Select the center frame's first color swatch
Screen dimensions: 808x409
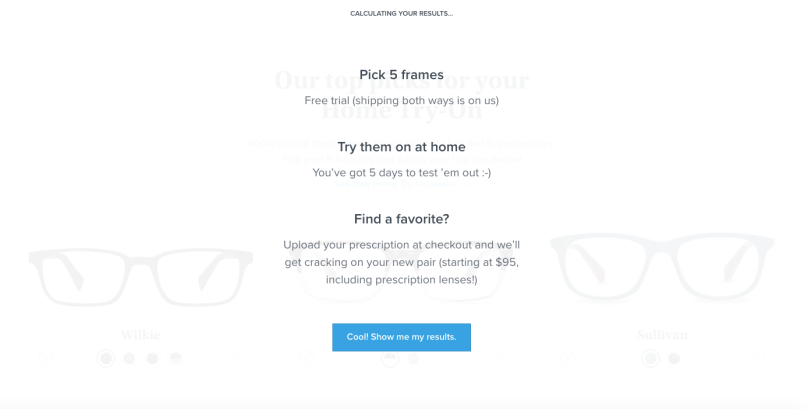click(390, 358)
